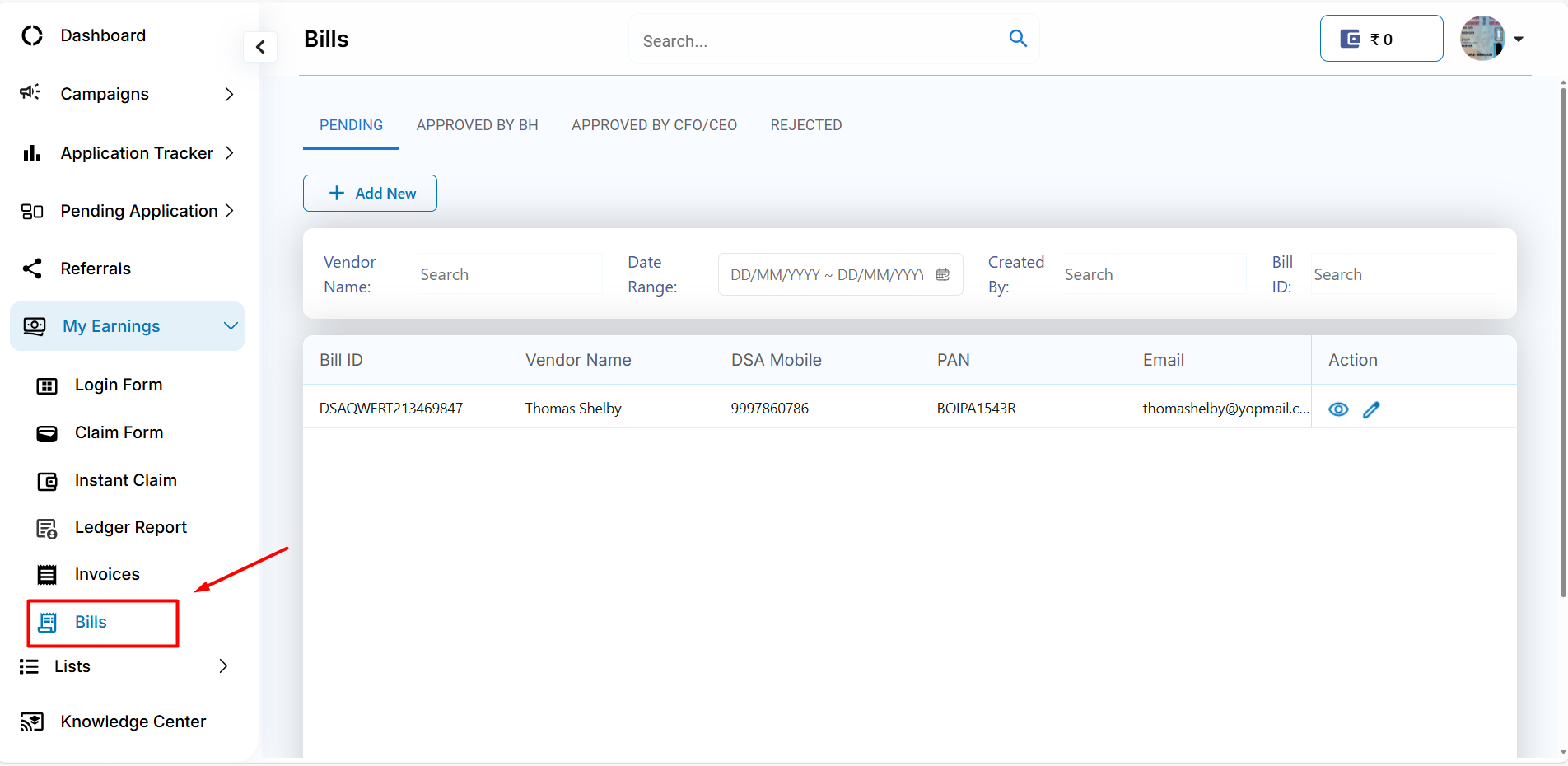Screen dimensions: 1568x766
Task: Click the Add New button
Action: point(370,194)
